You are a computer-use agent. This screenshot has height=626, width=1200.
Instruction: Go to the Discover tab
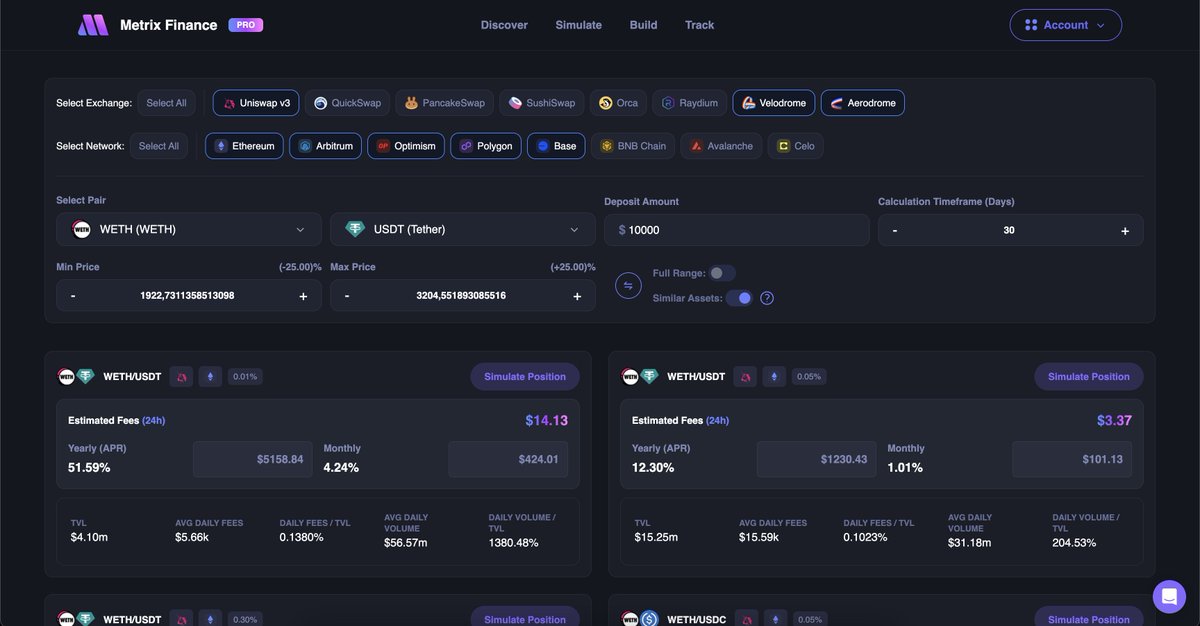coord(504,25)
